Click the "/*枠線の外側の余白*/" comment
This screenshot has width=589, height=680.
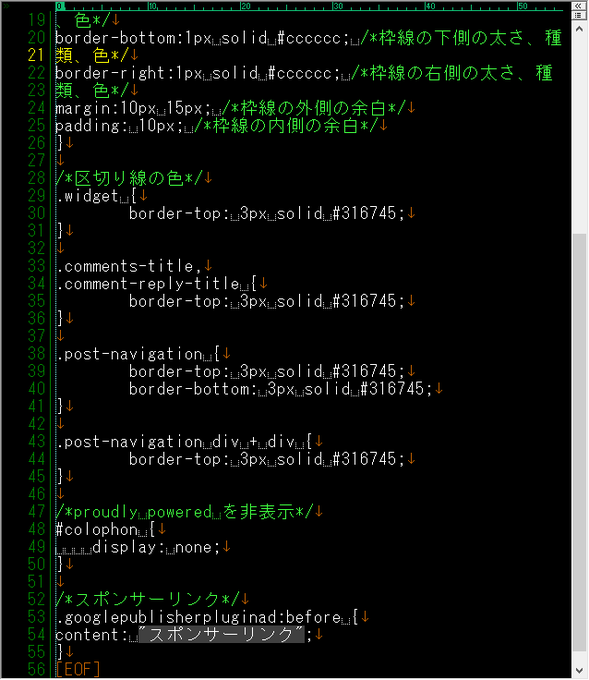(x=314, y=108)
